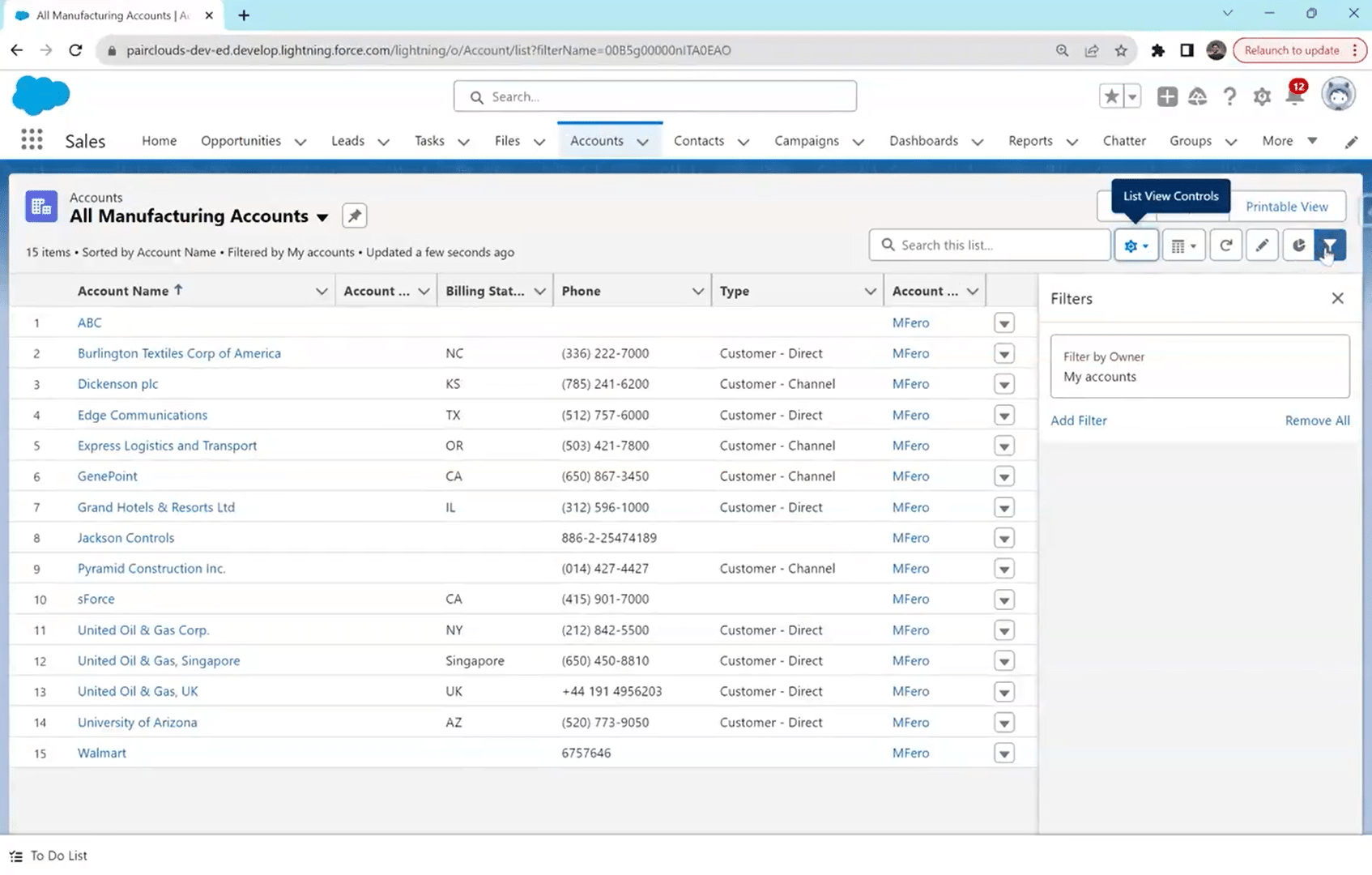Screen dimensions: 1372x875
Task: Open the notifications bell icon
Action: (x=1294, y=96)
